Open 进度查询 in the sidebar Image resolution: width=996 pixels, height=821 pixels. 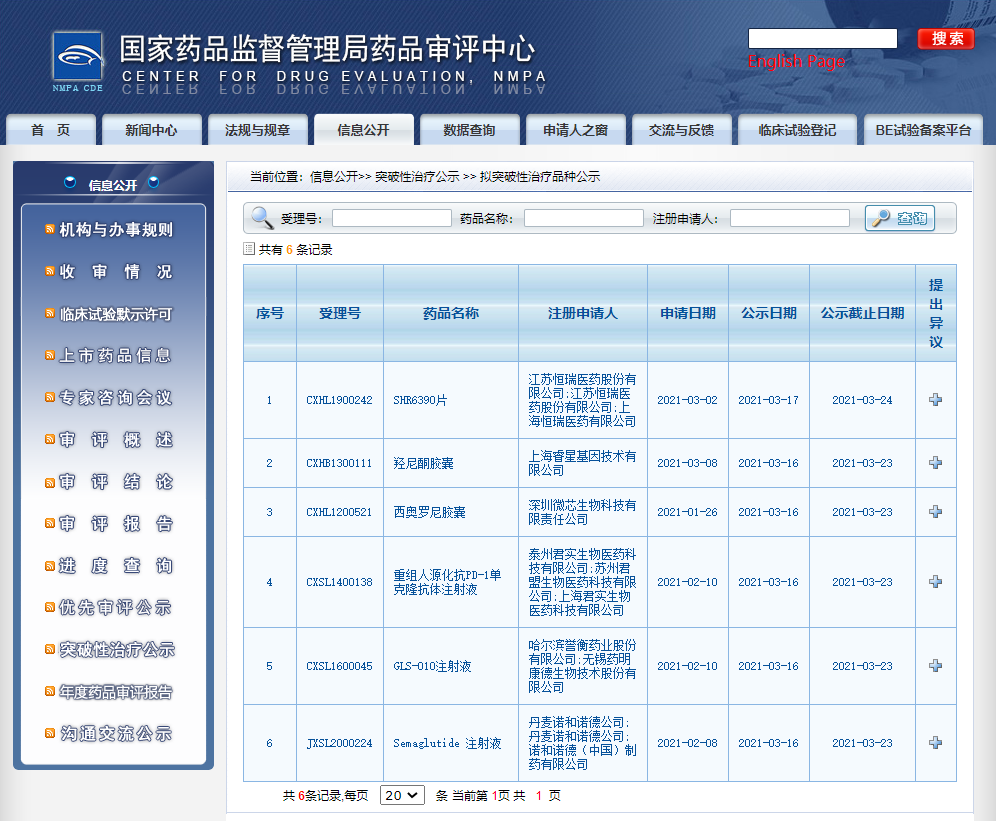click(x=116, y=566)
